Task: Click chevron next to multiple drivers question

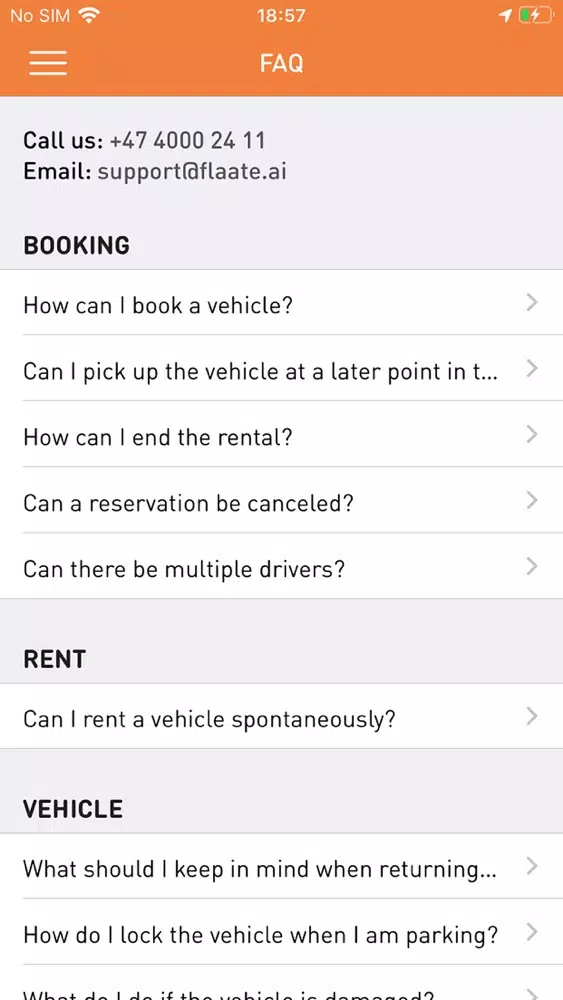Action: (x=532, y=566)
